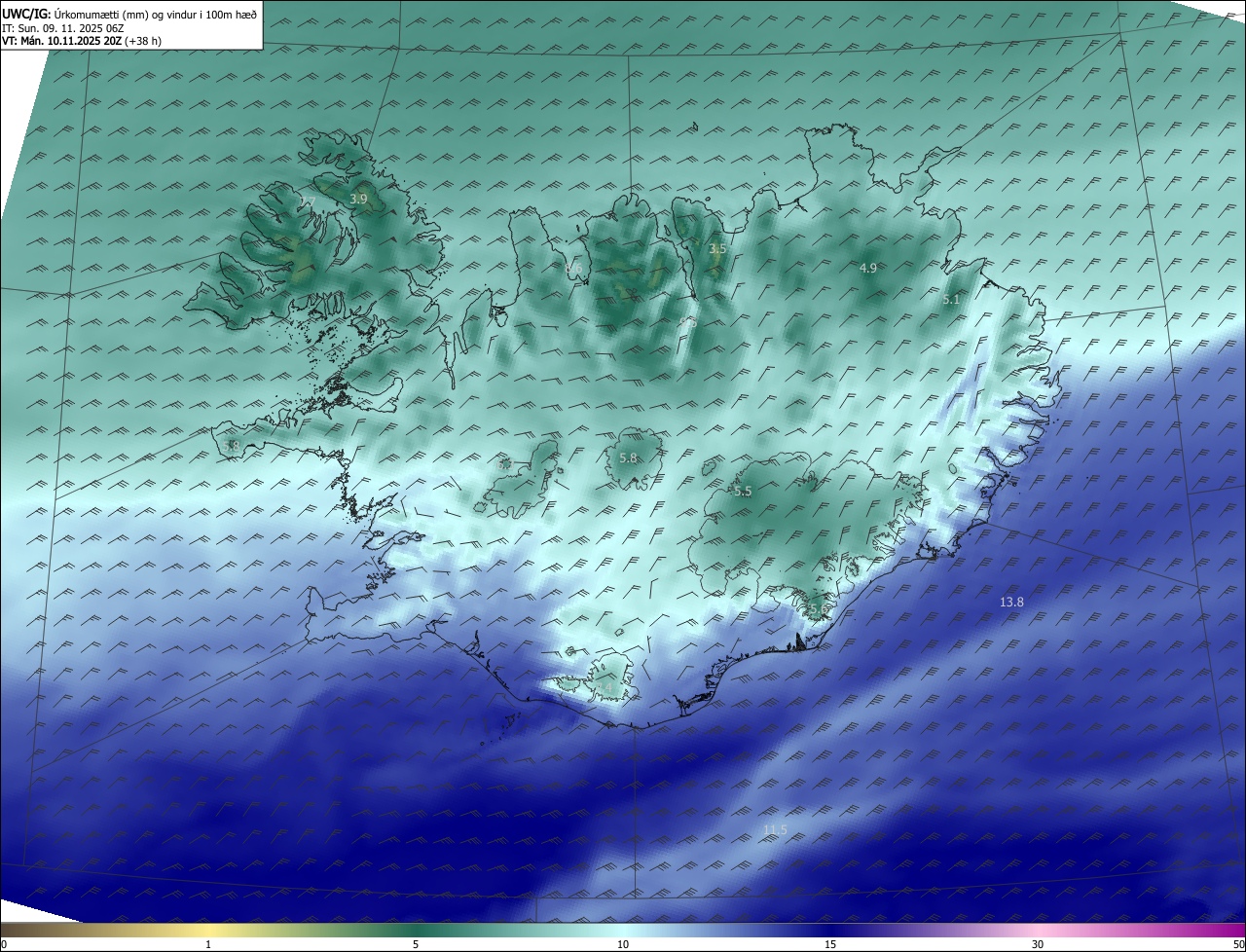This screenshot has width=1246, height=952.
Task: Click the colour scale tick labelled 0
Action: point(4,944)
